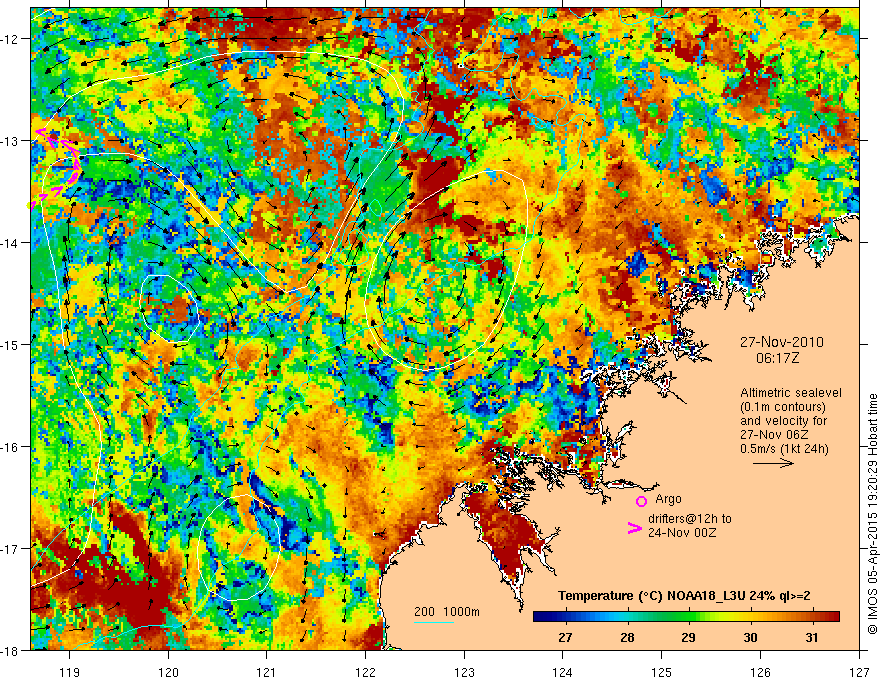Screen dimensions: 880x680
Task: Click the latitude axis label '-17'
Action: pos(10,549)
